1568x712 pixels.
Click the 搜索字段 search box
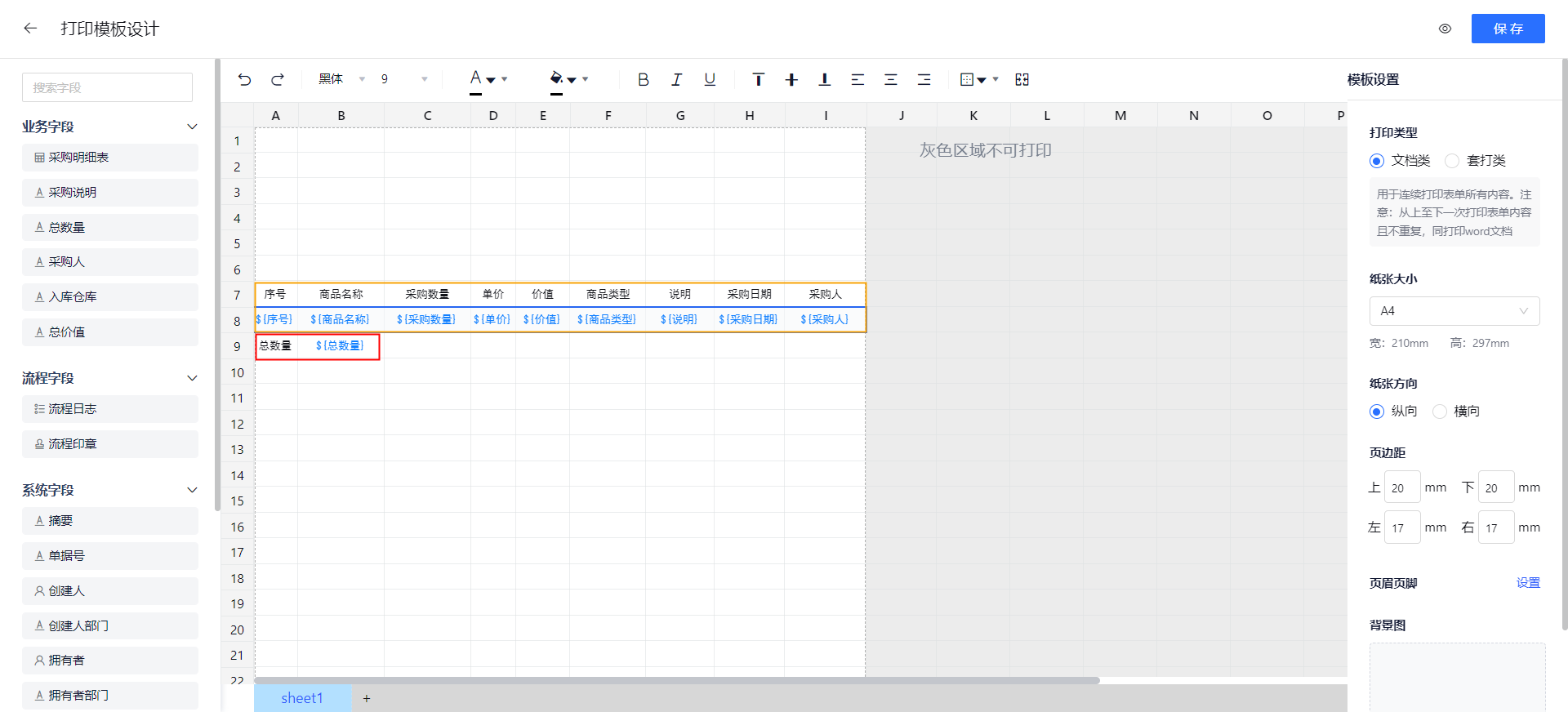tap(107, 87)
